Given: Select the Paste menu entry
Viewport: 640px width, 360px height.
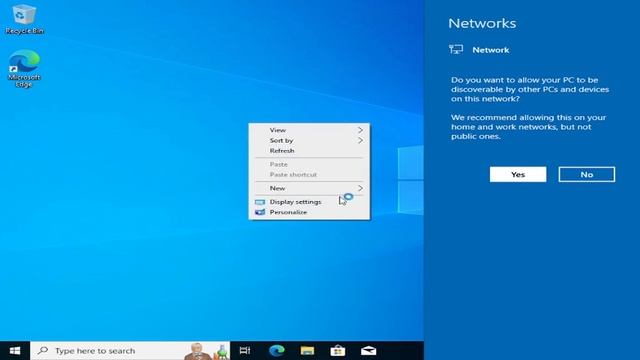Looking at the screenshot, I should click(309, 164).
